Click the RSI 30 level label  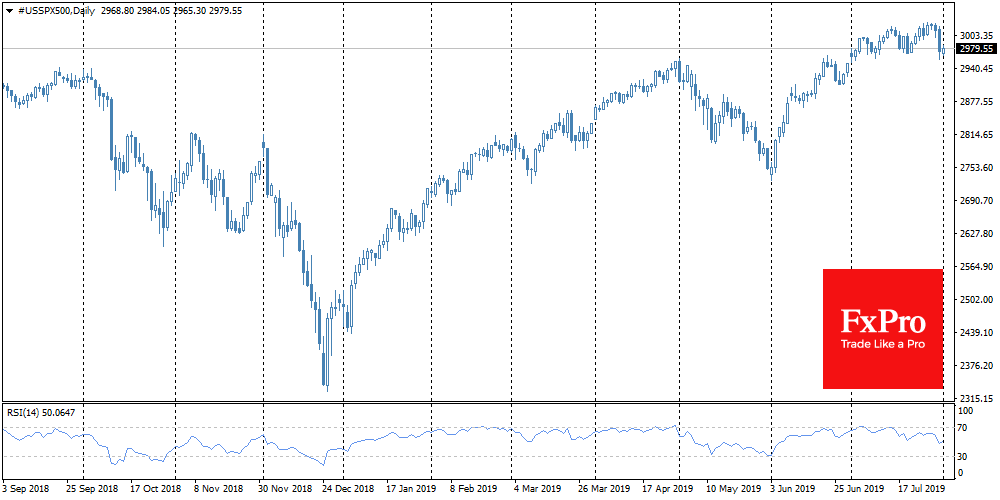tap(964, 456)
